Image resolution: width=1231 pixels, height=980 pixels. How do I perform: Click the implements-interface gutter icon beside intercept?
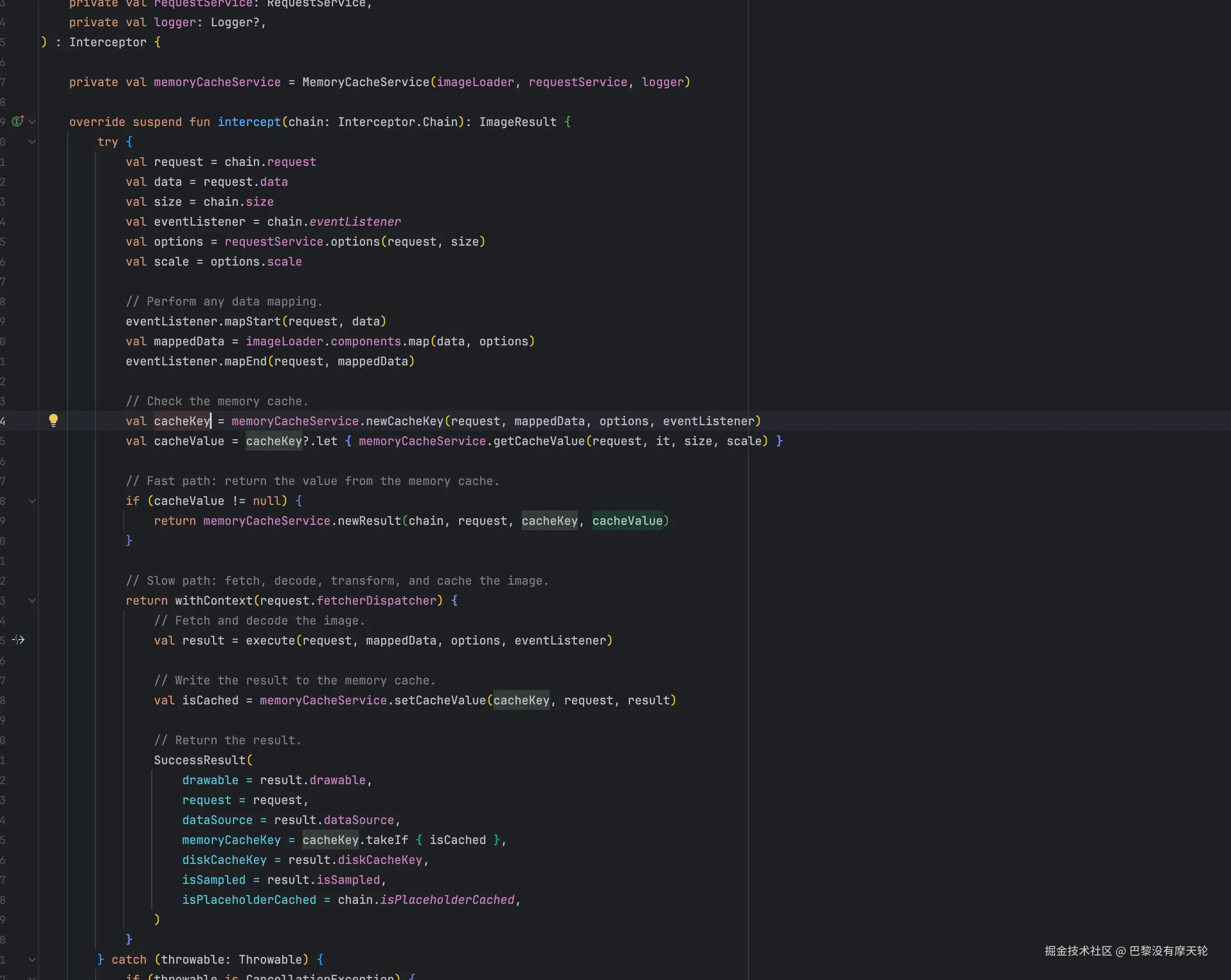(x=18, y=121)
